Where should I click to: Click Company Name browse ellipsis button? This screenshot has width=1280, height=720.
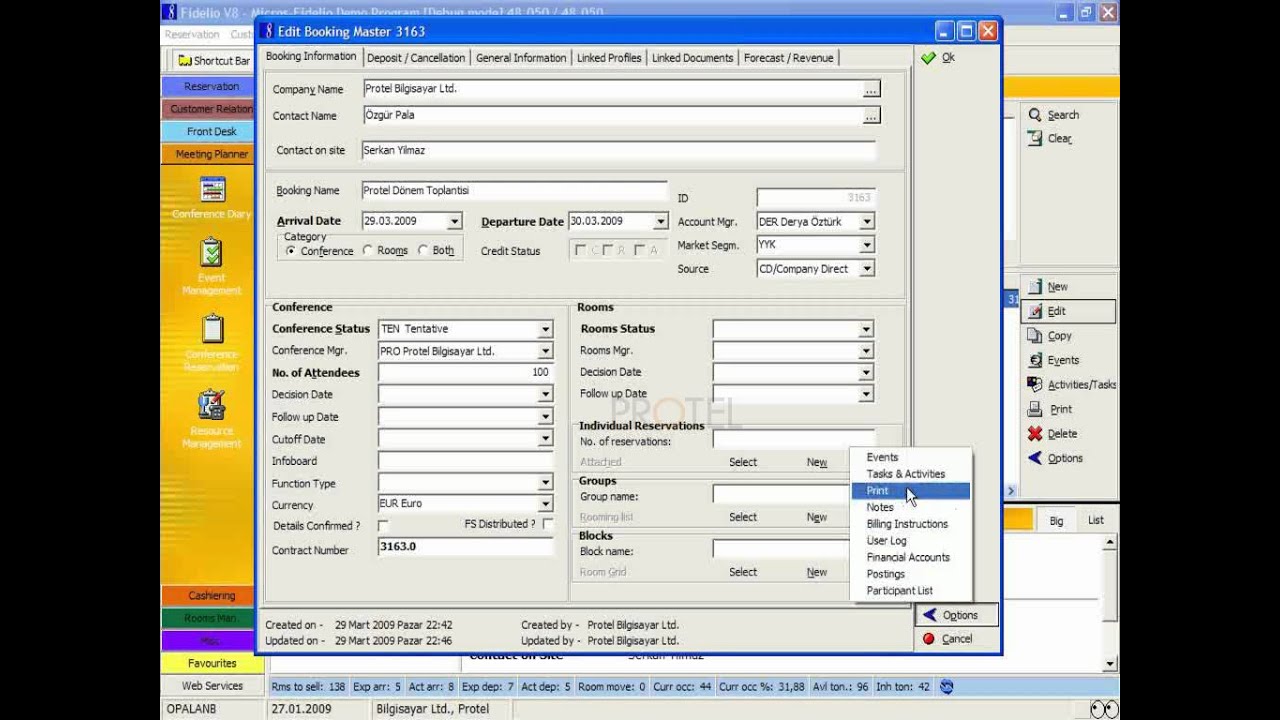point(872,90)
